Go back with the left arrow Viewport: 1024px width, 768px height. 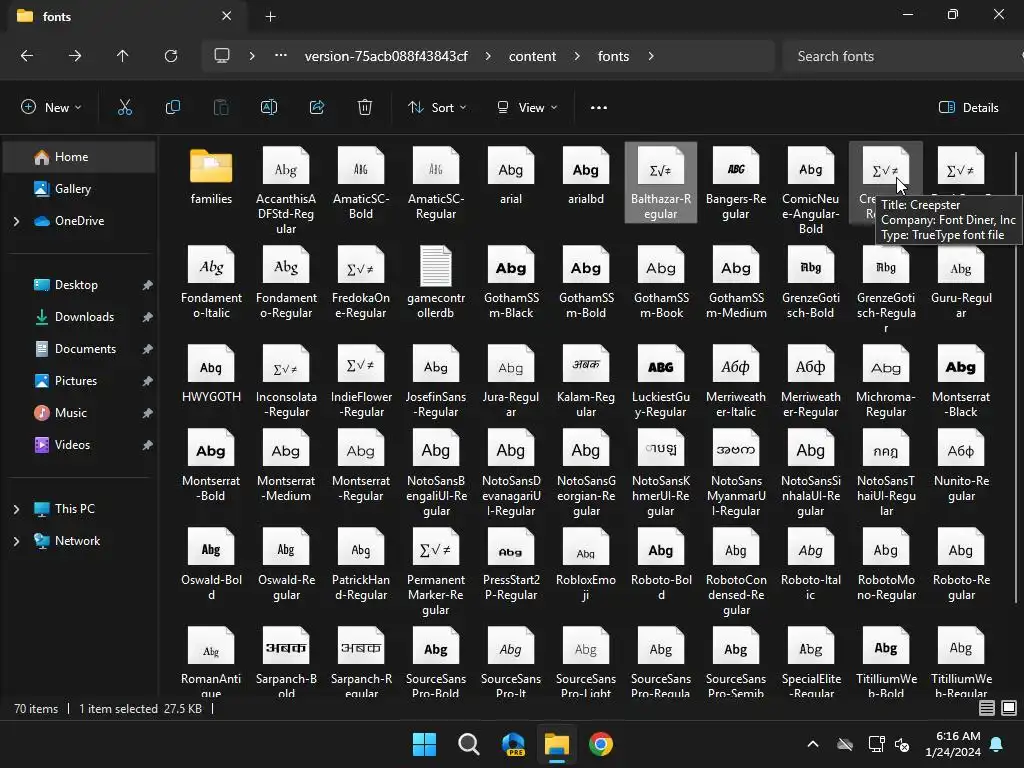point(27,56)
